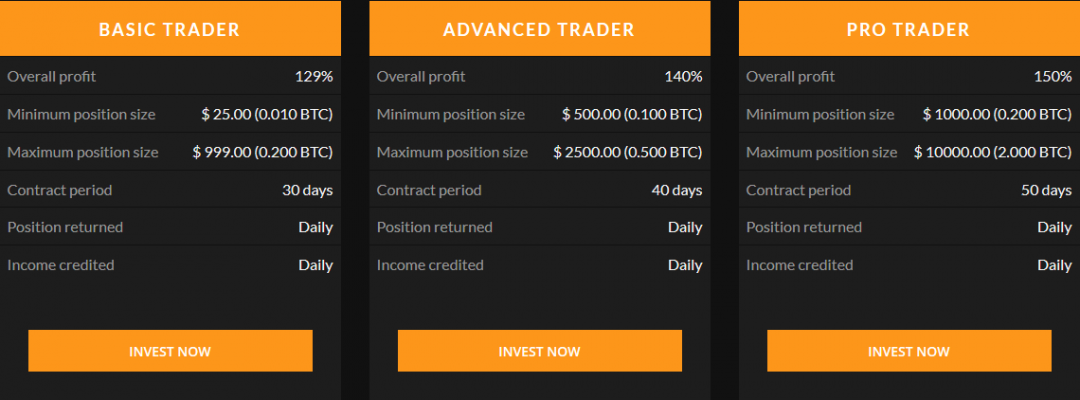The image size is (1080, 400).
Task: Click the 50 days contract period
Action: [1046, 190]
